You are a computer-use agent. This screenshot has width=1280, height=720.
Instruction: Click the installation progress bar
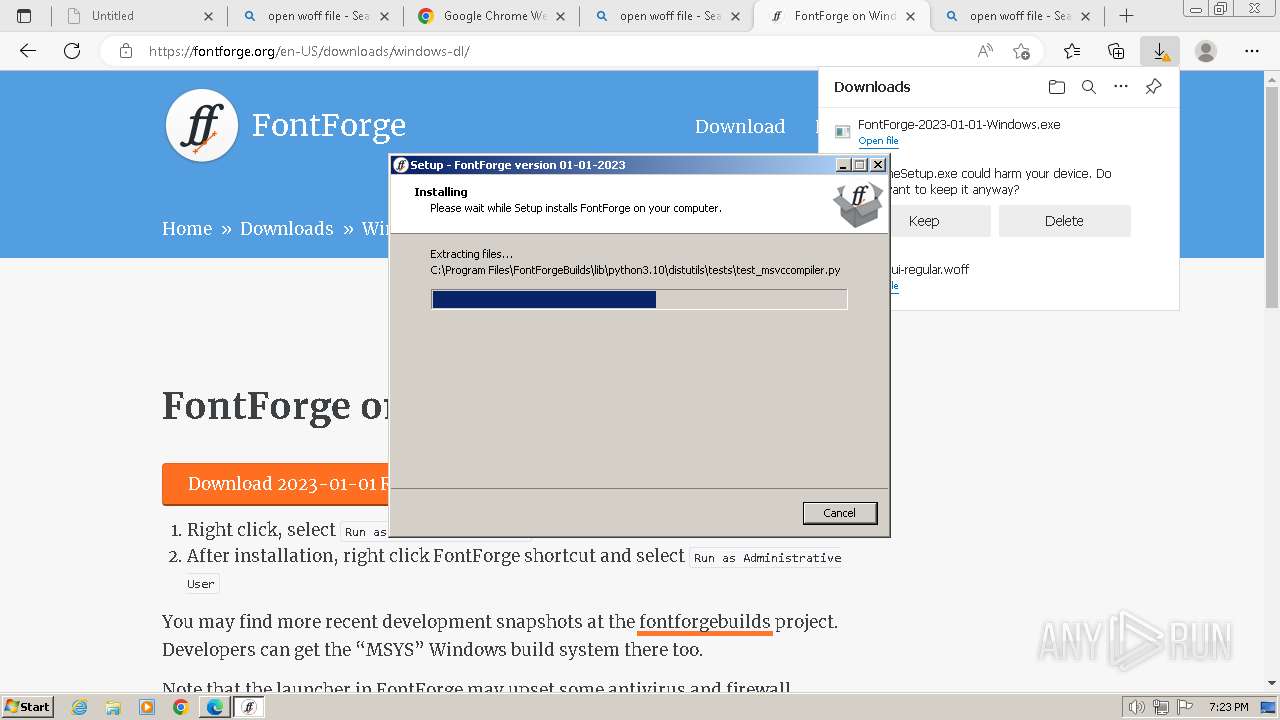click(639, 299)
